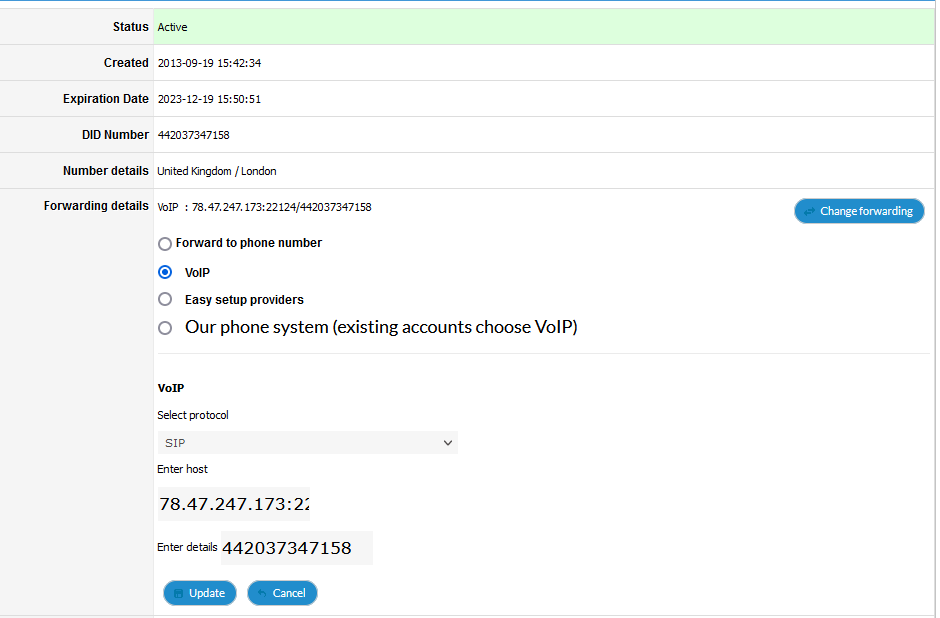Screen dimensions: 940x618
Task: Click the current VoIP forwarding details text
Action: (264, 207)
